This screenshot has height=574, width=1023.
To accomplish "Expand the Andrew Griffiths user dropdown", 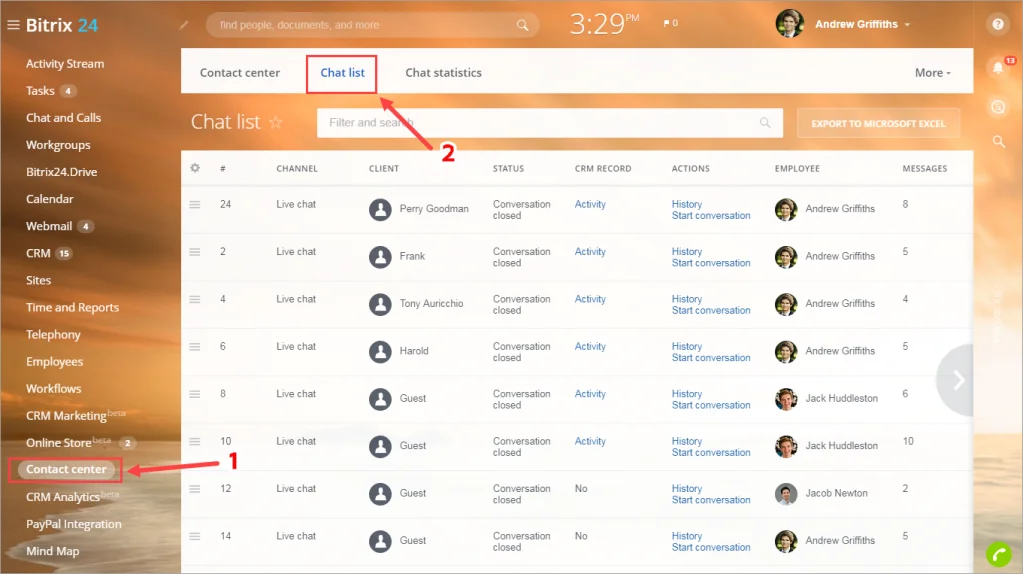I will tap(907, 24).
